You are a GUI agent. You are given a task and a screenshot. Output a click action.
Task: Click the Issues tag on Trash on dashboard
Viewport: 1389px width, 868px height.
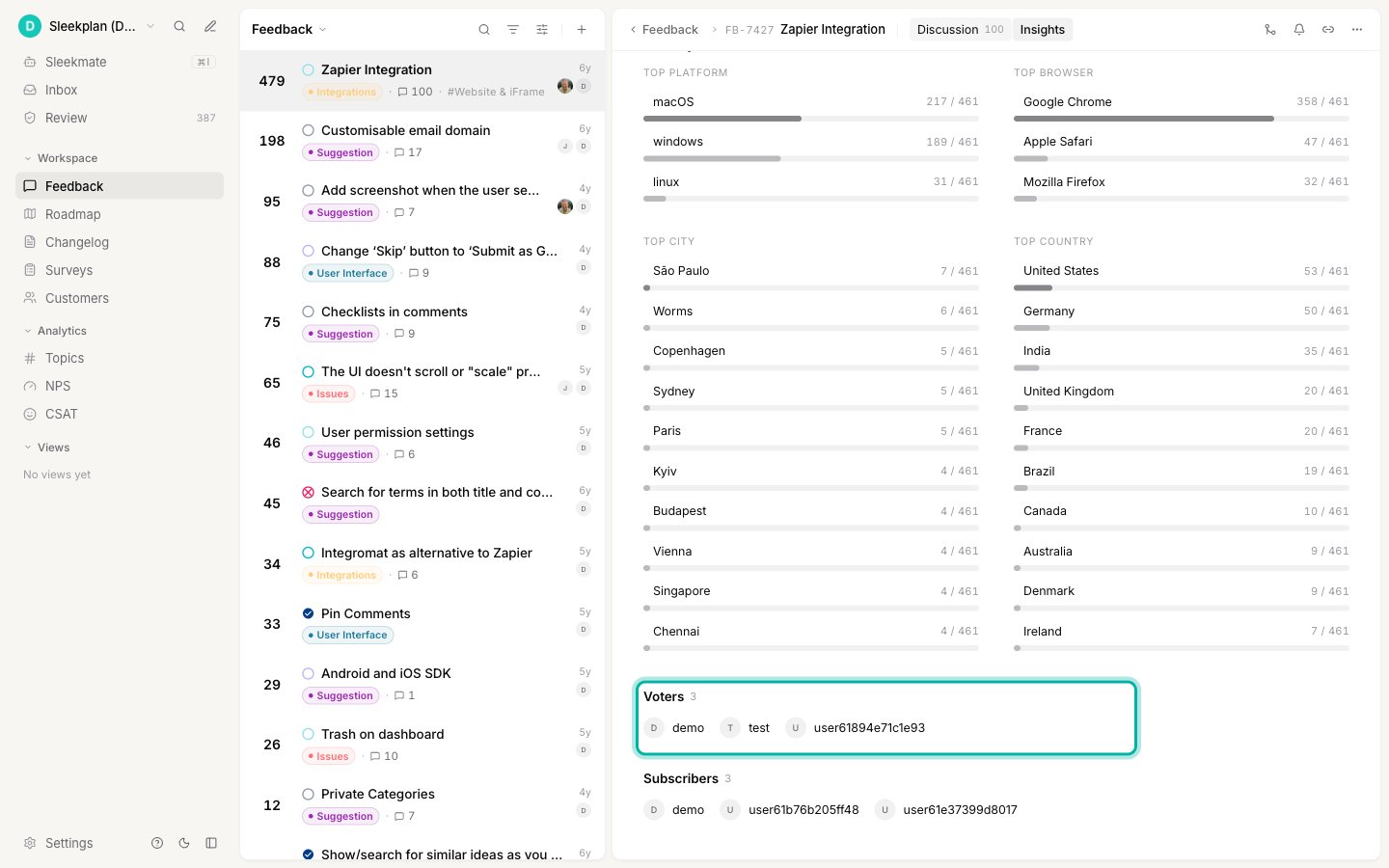(329, 756)
